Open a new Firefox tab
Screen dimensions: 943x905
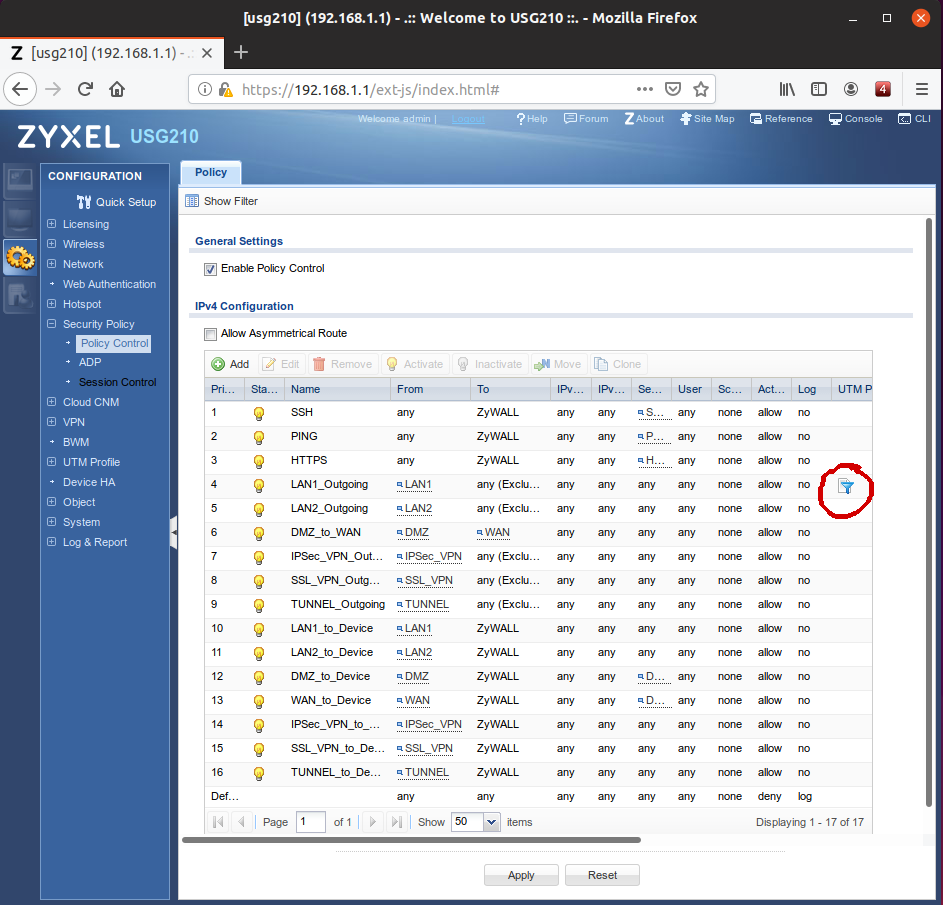241,52
